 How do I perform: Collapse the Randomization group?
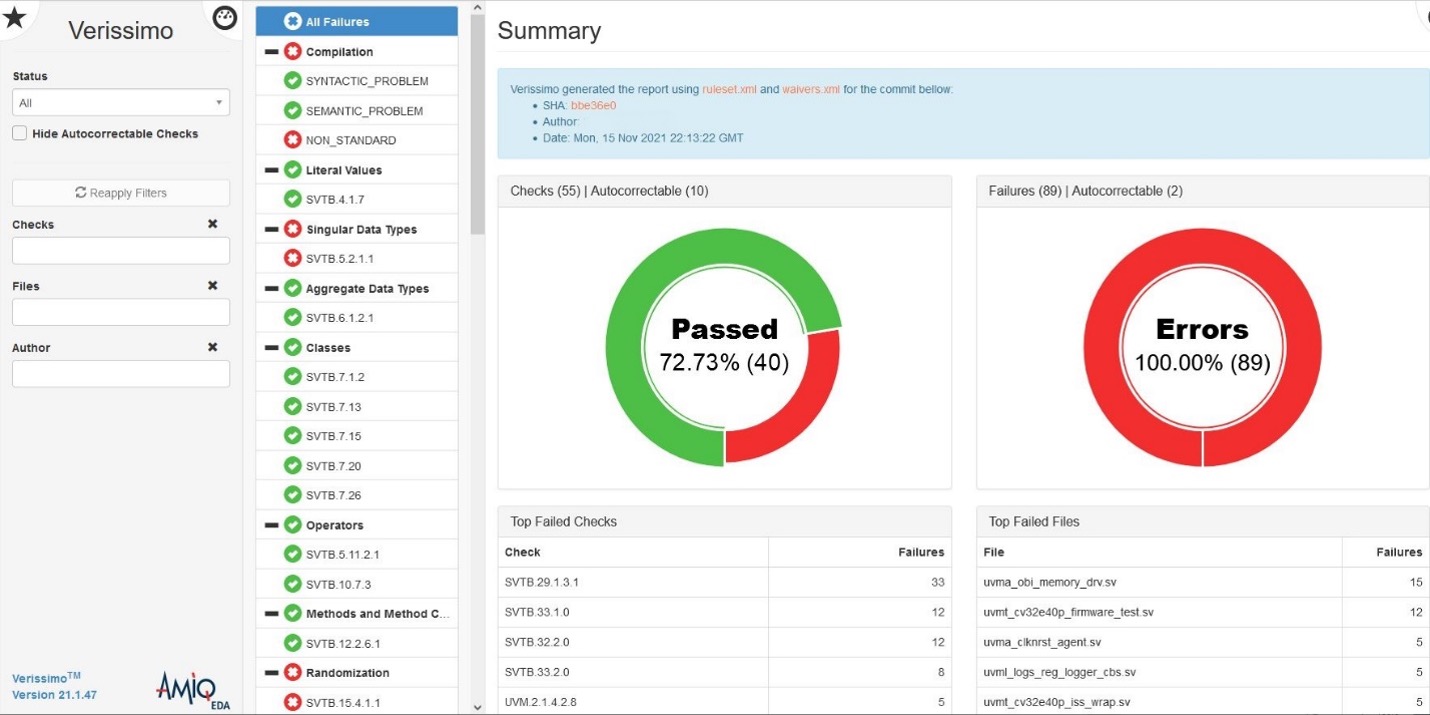pos(271,673)
